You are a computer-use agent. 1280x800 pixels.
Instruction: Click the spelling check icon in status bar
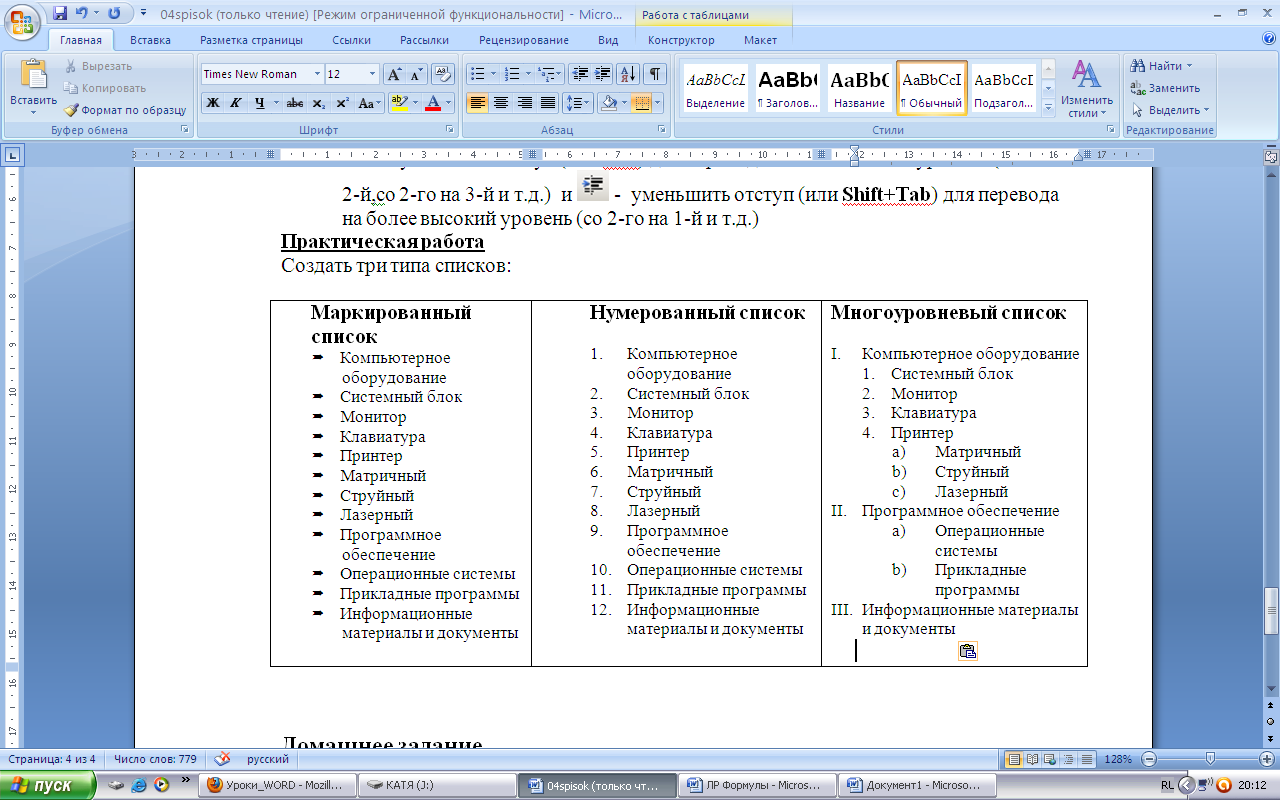tap(222, 759)
